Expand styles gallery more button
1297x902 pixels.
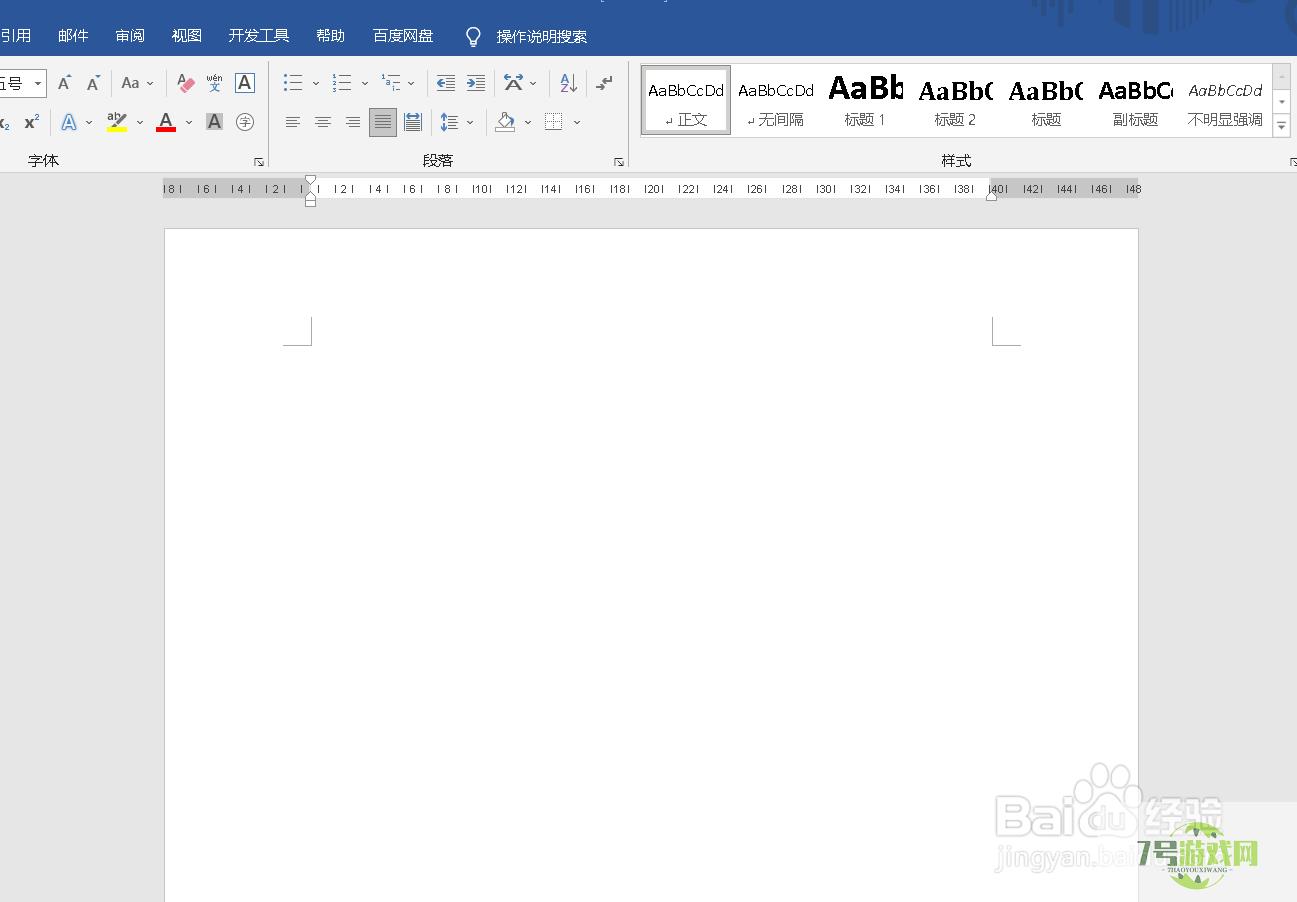pyautogui.click(x=1282, y=126)
